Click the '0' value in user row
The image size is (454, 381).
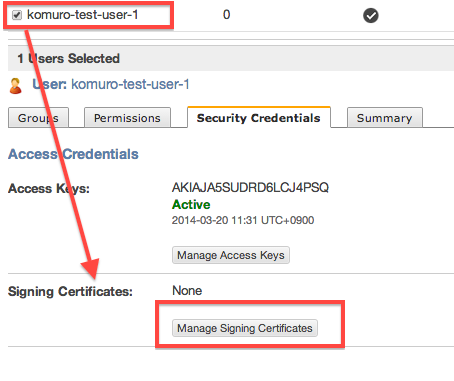click(x=227, y=15)
